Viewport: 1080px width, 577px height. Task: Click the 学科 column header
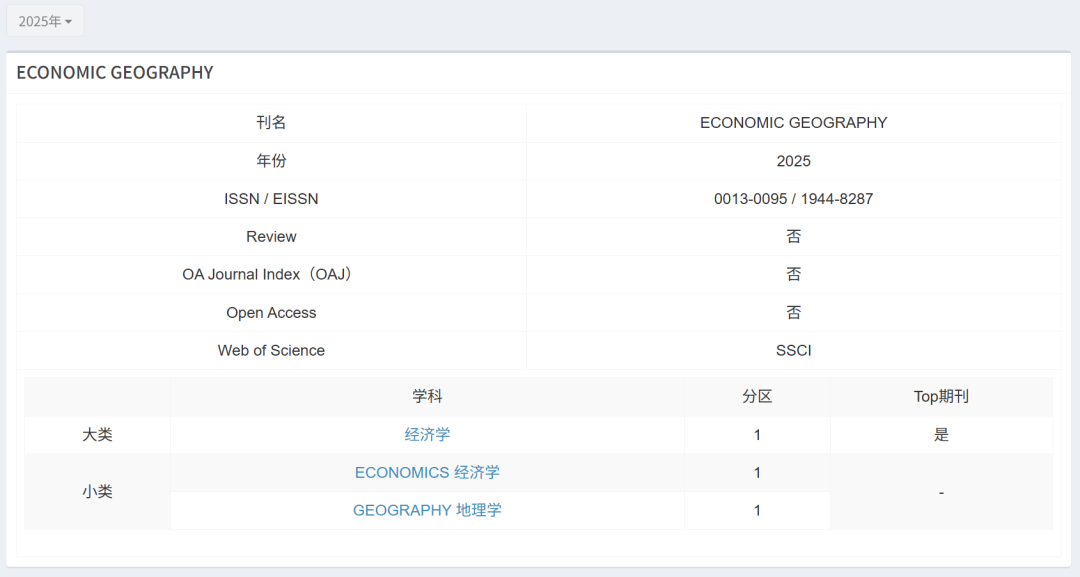pos(427,397)
